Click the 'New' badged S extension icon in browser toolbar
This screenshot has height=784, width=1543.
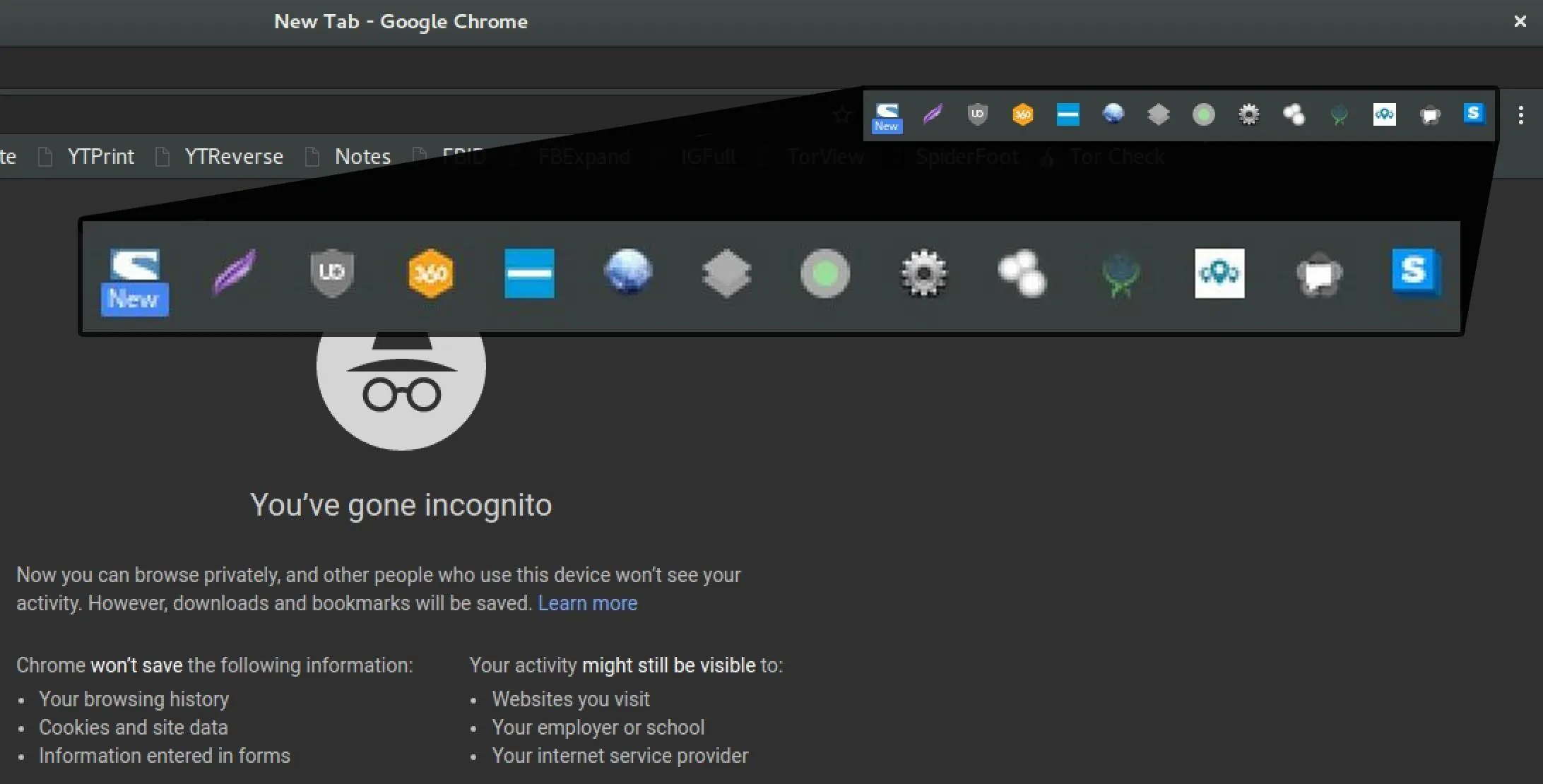887,117
